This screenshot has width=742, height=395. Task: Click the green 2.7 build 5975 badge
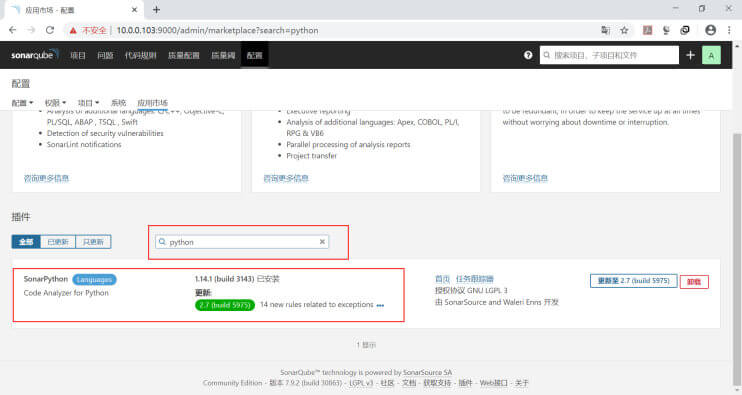click(x=225, y=305)
